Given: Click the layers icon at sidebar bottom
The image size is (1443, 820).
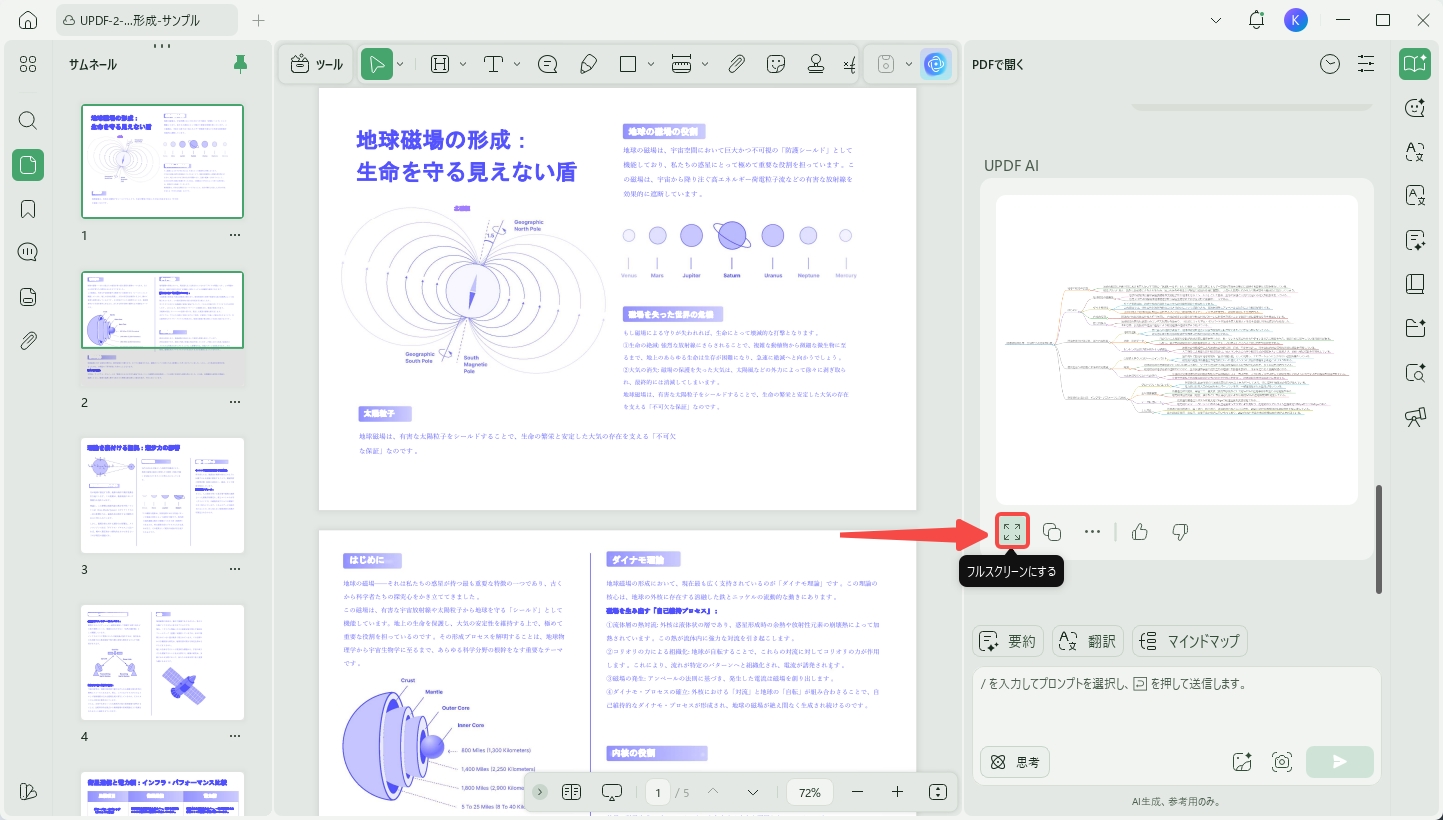Looking at the screenshot, I should [x=28, y=791].
